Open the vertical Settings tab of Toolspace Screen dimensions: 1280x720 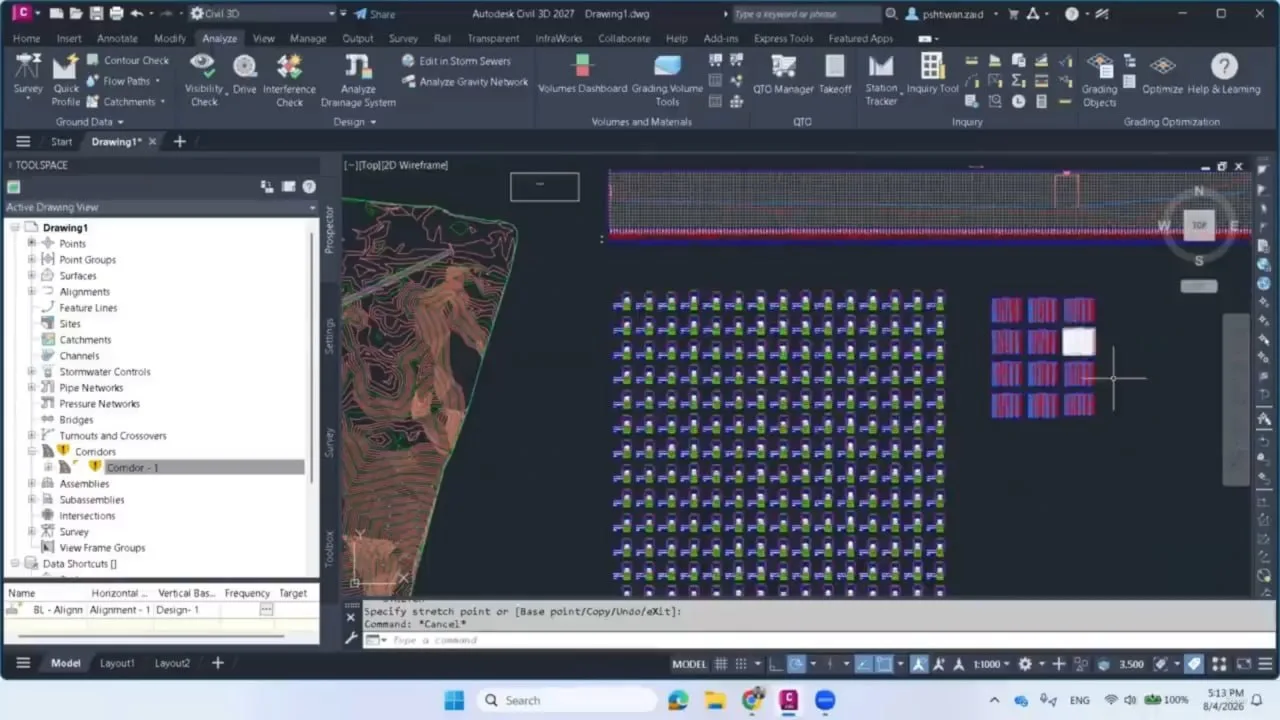click(x=330, y=335)
